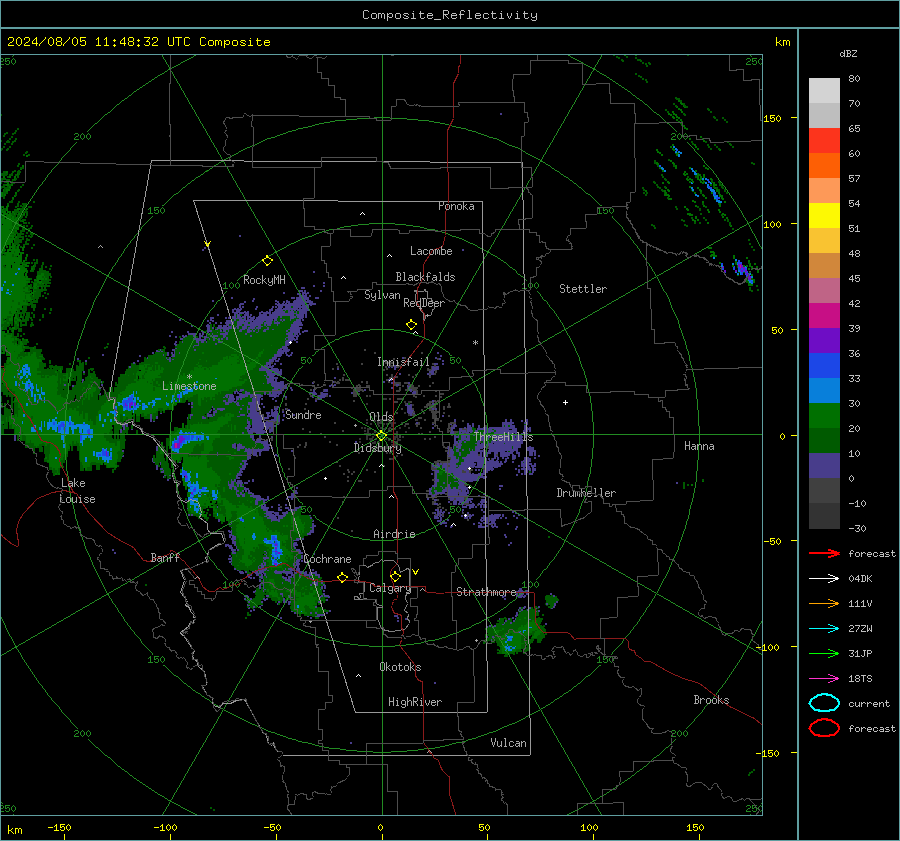Click the Hanna city label
The image size is (900, 841).
coord(699,446)
